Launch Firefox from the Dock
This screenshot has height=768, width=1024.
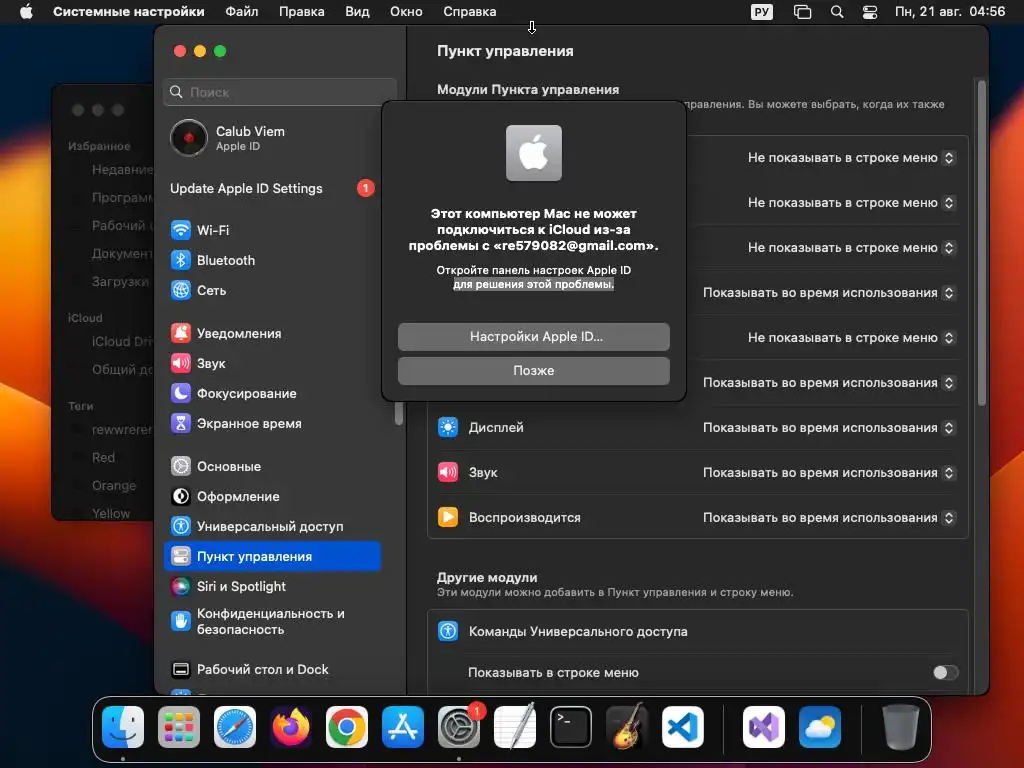coord(291,727)
